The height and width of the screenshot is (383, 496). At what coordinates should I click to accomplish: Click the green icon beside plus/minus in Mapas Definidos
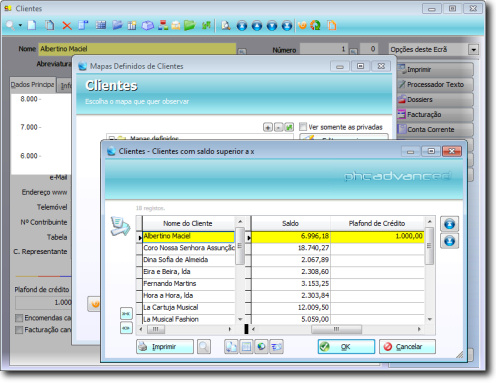289,127
